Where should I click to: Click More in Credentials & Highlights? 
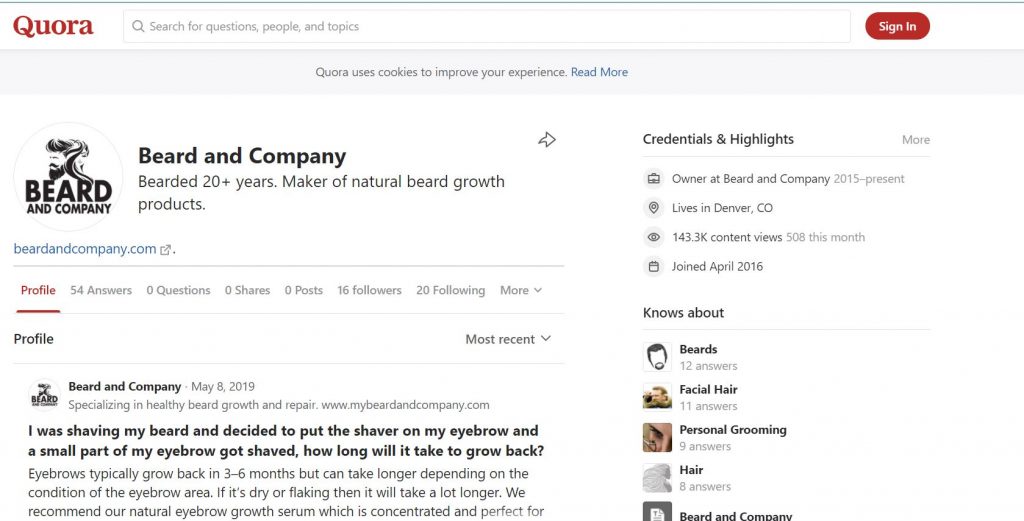tap(916, 140)
